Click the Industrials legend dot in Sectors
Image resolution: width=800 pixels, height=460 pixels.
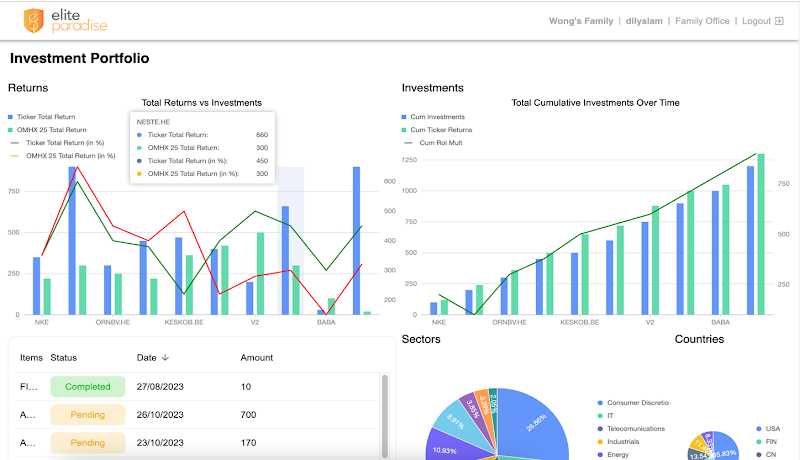pyautogui.click(x=600, y=442)
